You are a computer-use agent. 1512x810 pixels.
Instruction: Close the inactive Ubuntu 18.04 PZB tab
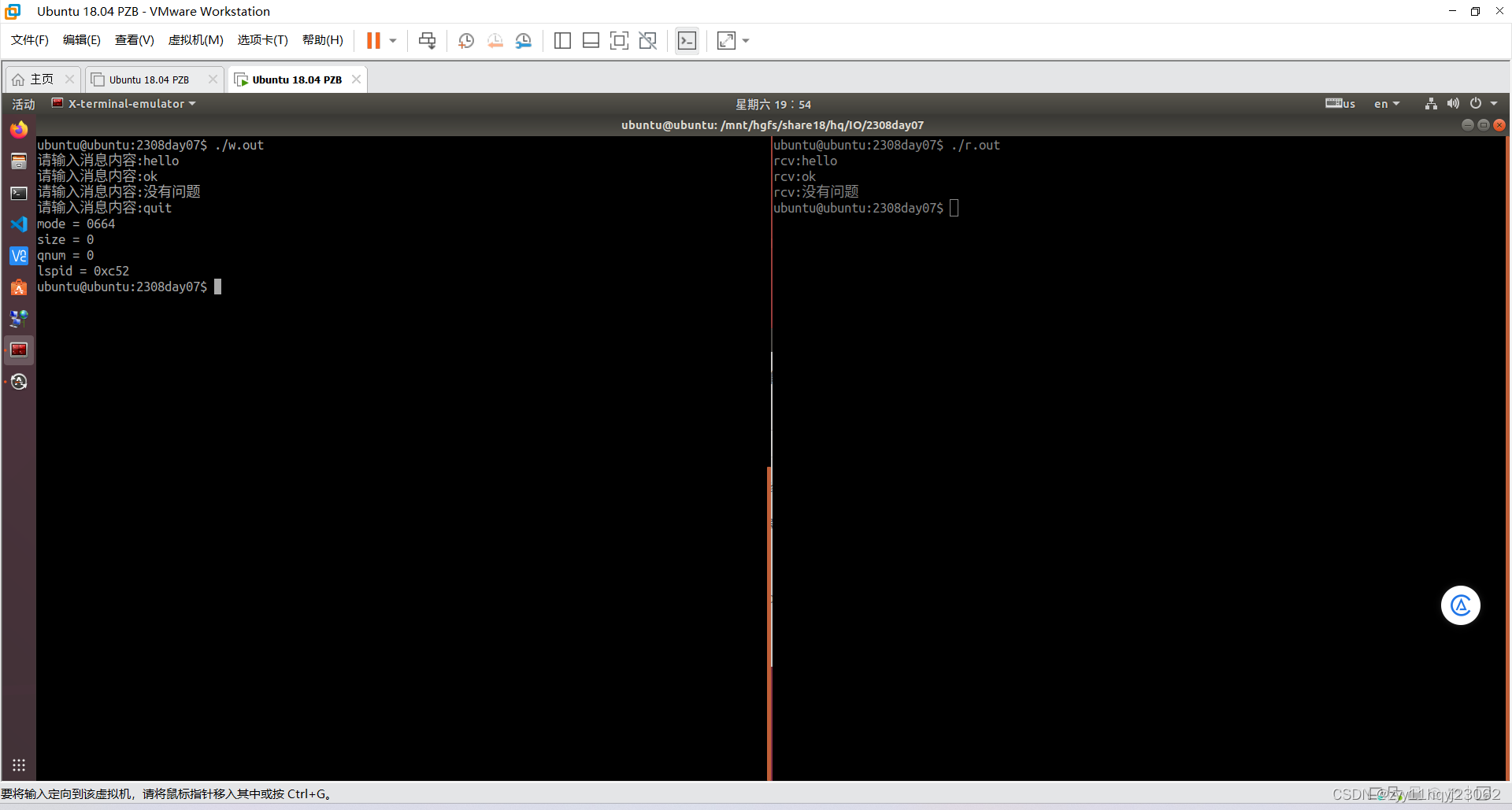213,79
